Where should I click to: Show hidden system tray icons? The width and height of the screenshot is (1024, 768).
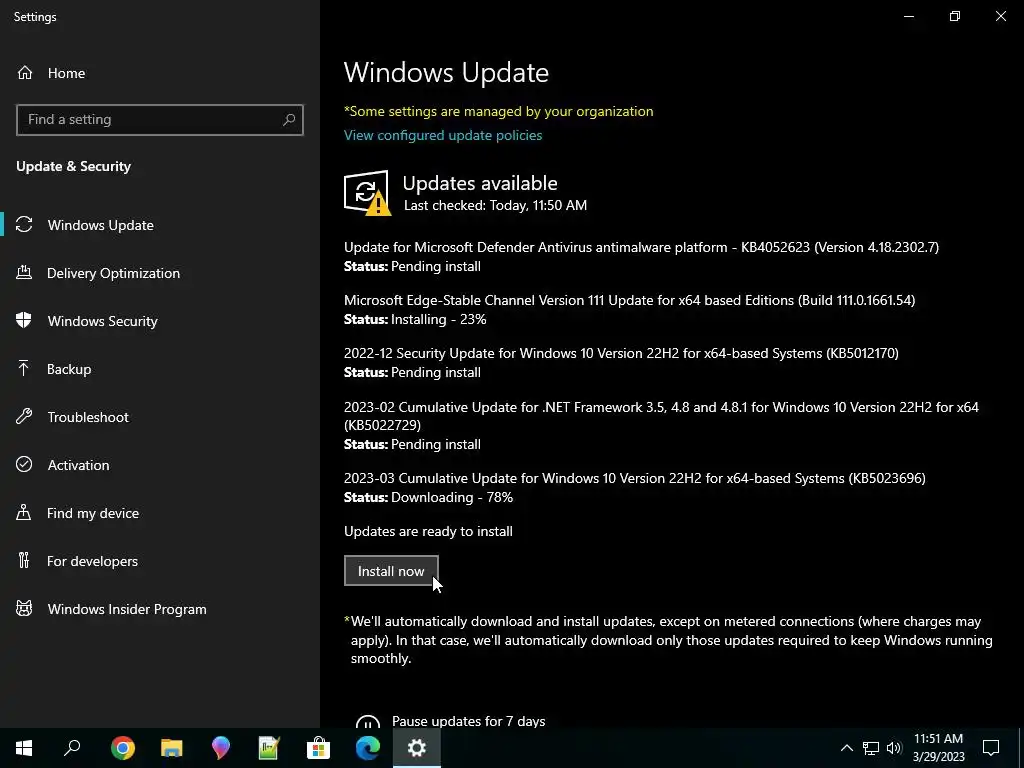click(x=846, y=748)
